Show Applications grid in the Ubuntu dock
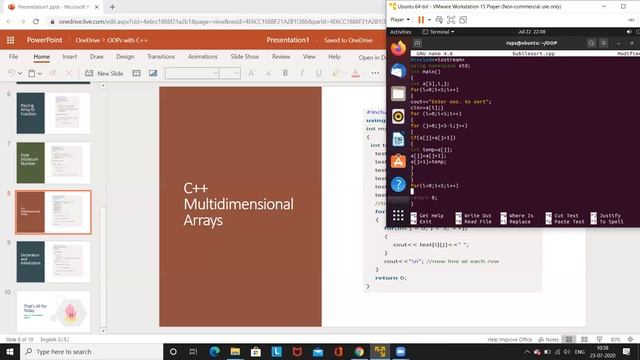This screenshot has height=360, width=640. coord(398,215)
